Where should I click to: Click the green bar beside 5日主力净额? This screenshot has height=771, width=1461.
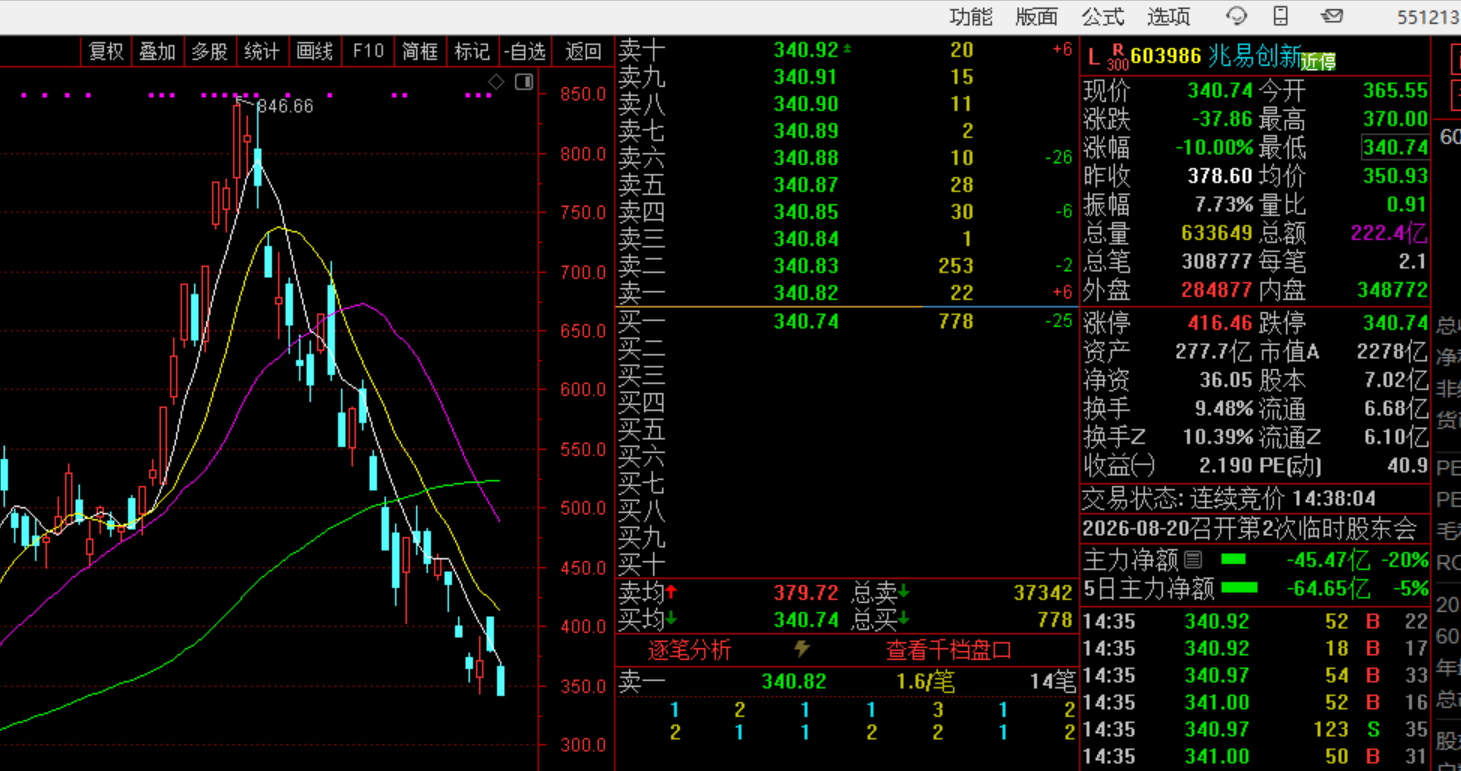[1240, 588]
